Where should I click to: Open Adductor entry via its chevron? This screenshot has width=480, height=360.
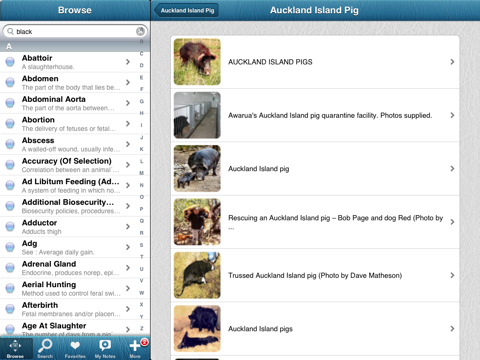[128, 227]
